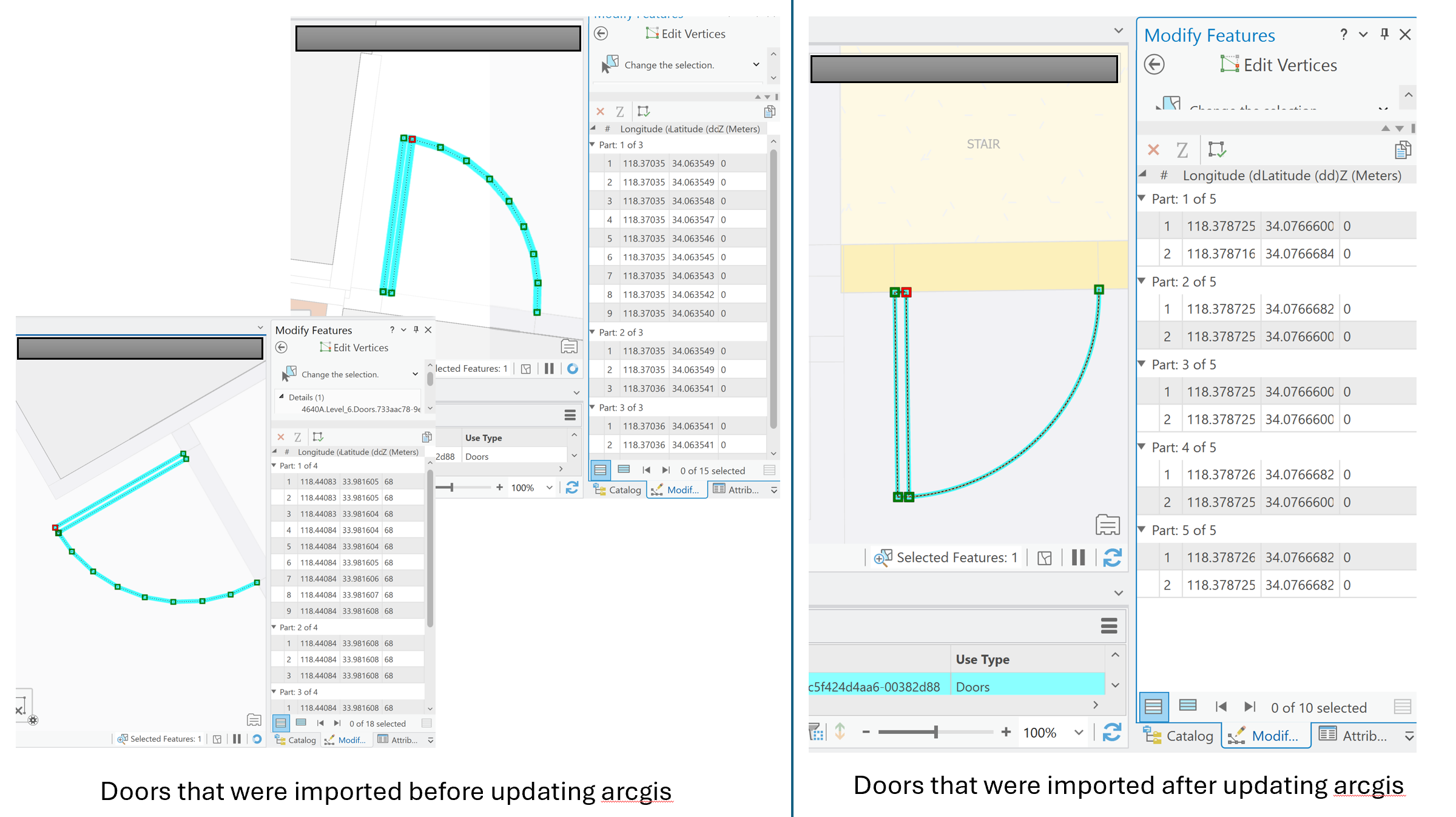Click the Clear selection map icon beside Selected Features
1456x817 pixels.
tap(1045, 557)
